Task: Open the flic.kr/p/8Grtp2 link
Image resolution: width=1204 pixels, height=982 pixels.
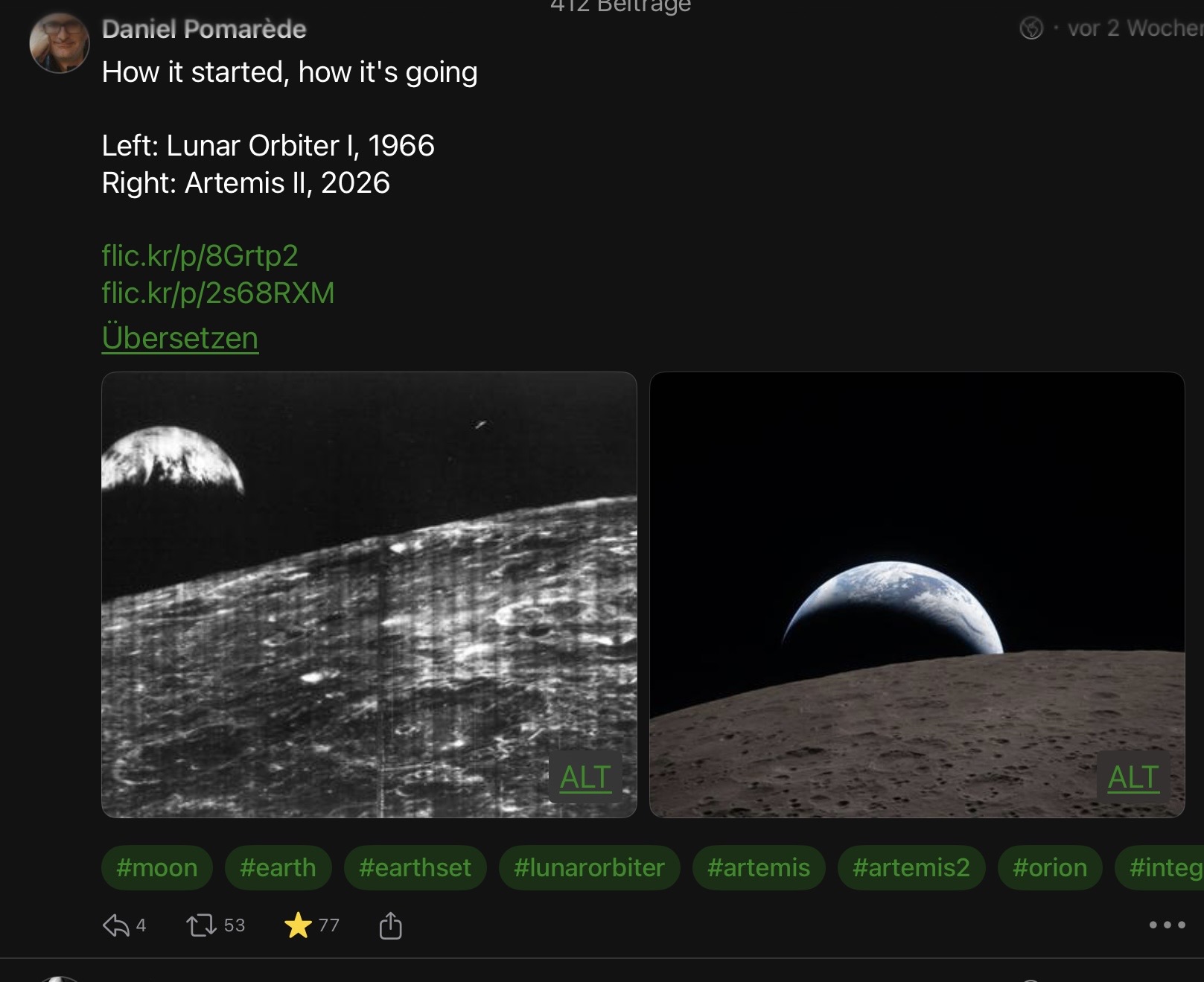Action: click(x=200, y=256)
